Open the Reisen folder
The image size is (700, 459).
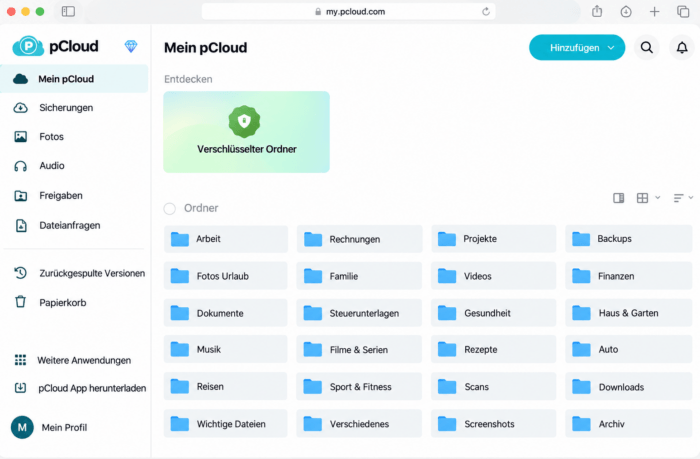point(226,387)
